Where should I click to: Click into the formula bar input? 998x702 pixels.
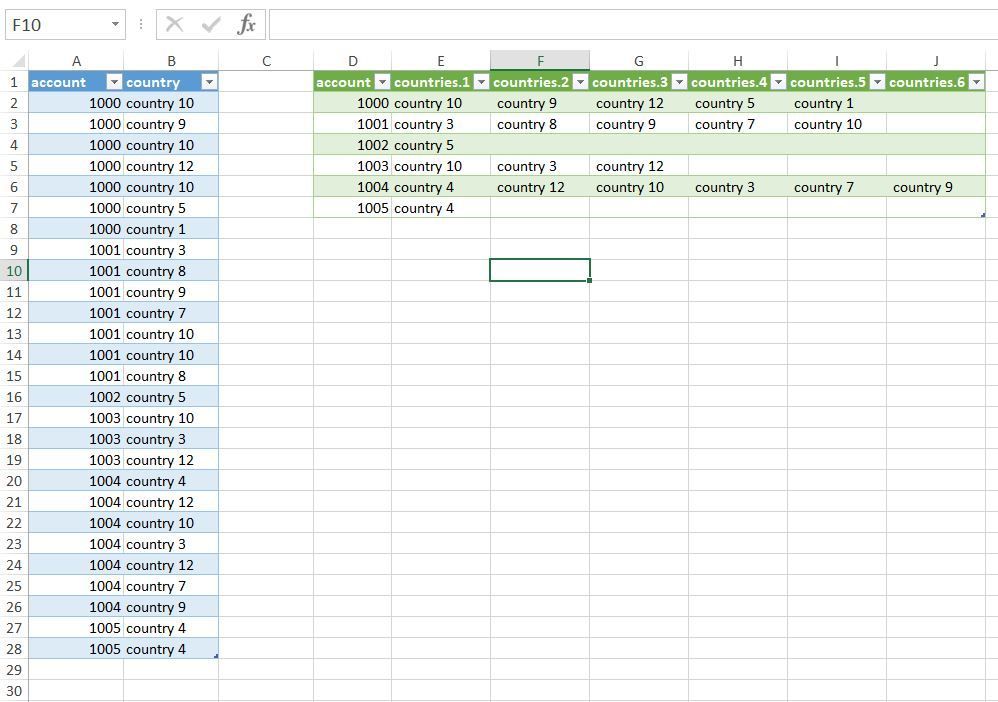pyautogui.click(x=633, y=25)
